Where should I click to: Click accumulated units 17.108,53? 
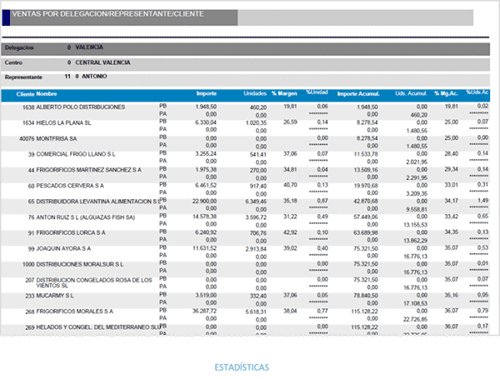pos(415,304)
